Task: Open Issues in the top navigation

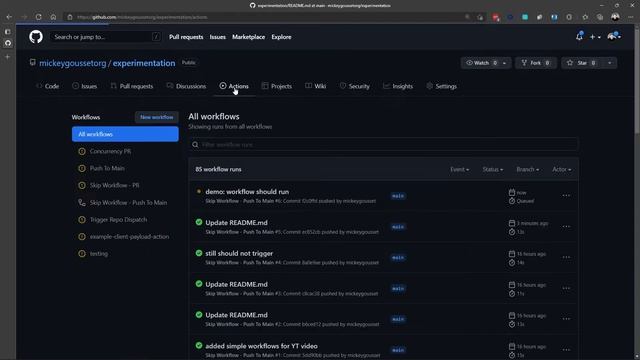Action: click(218, 37)
